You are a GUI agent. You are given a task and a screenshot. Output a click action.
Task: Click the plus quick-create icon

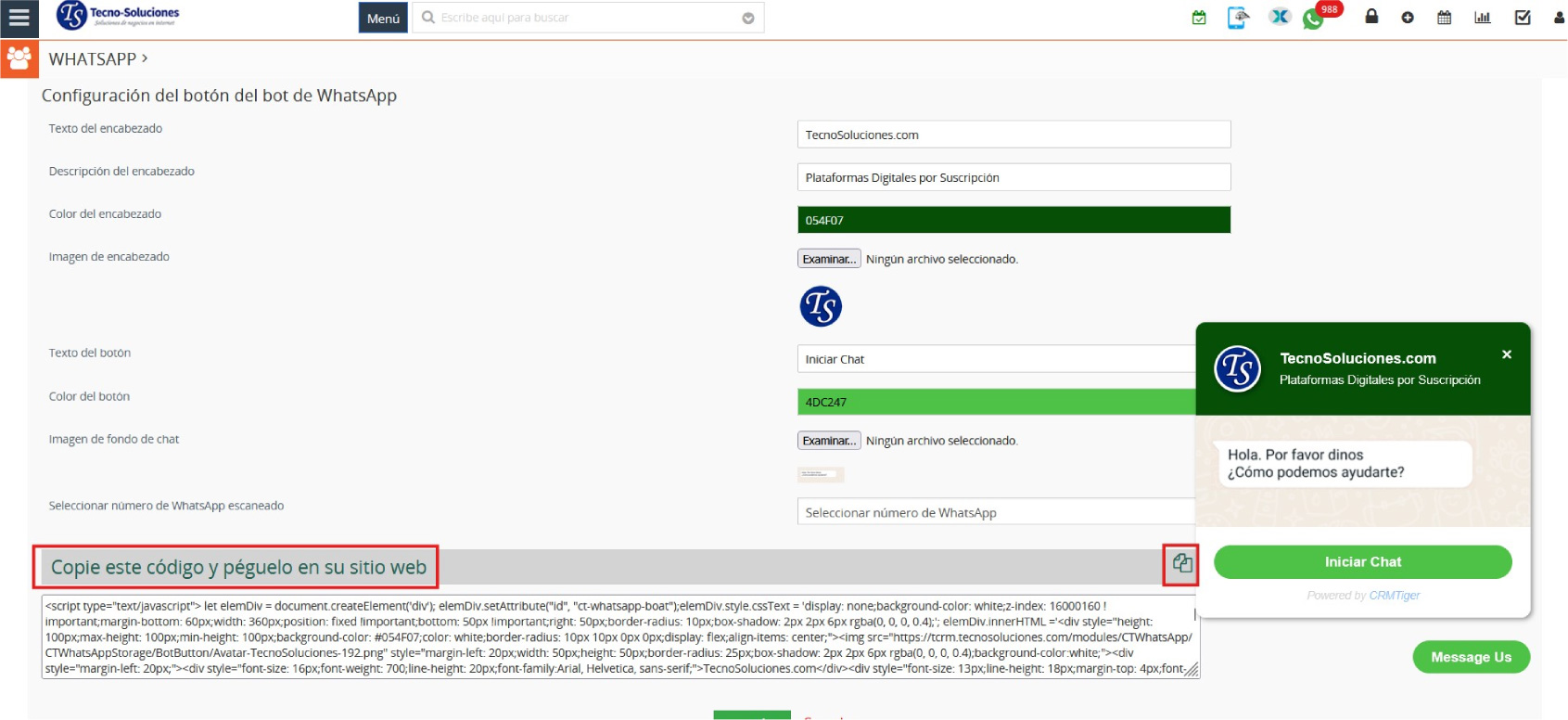pos(1408,18)
